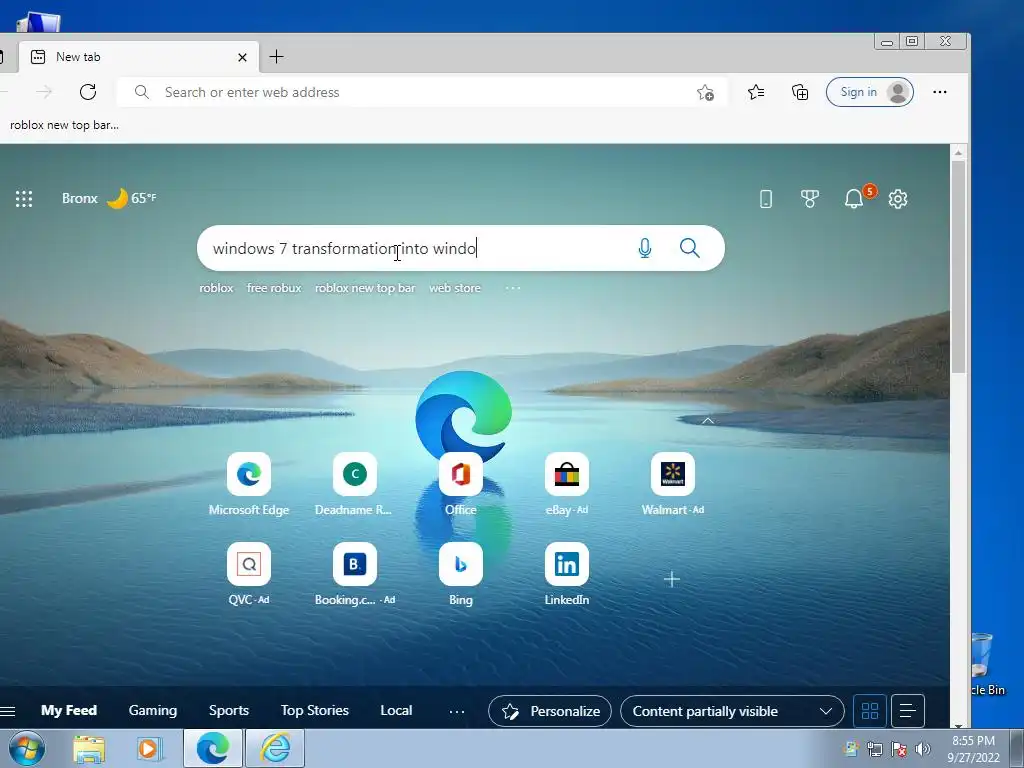Select 'roblox new top bar' suggestion

pyautogui.click(x=365, y=288)
